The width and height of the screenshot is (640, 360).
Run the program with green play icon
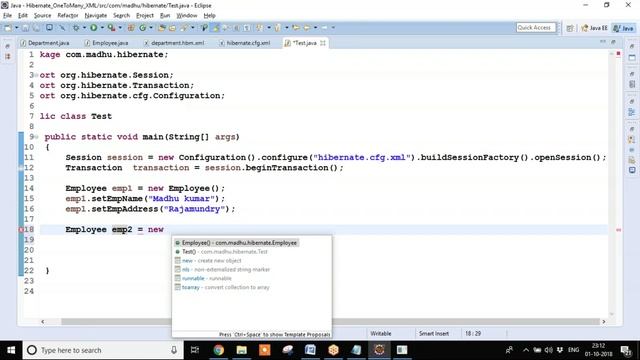[93, 28]
